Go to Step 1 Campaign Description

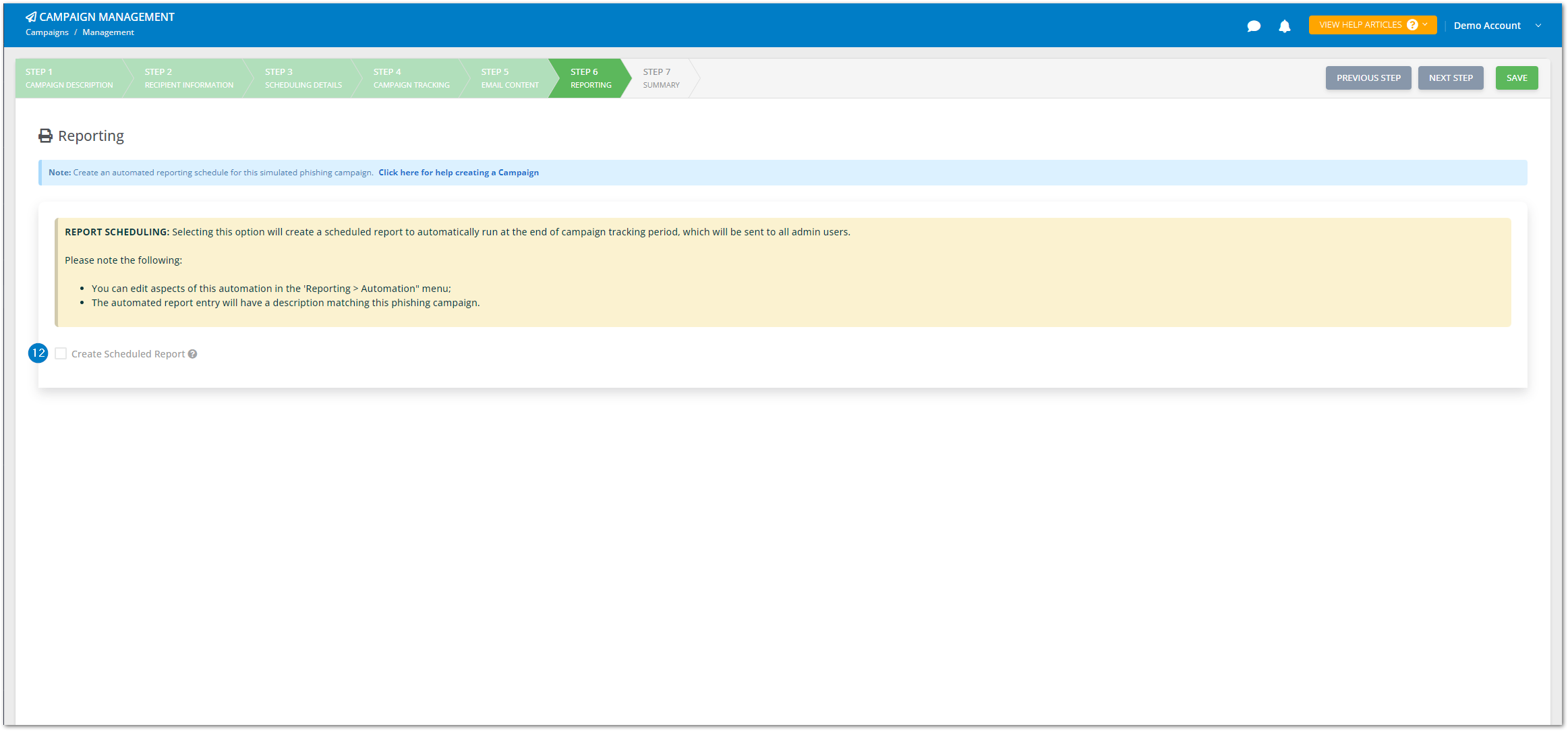tap(69, 78)
